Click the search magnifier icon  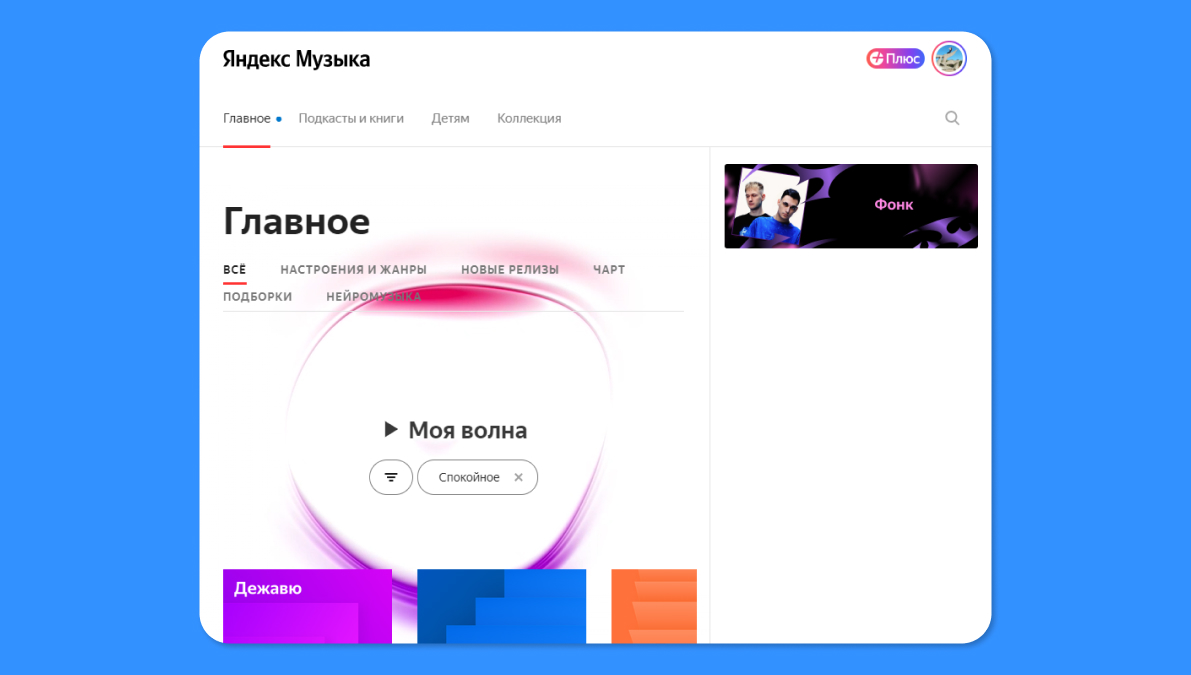point(952,118)
